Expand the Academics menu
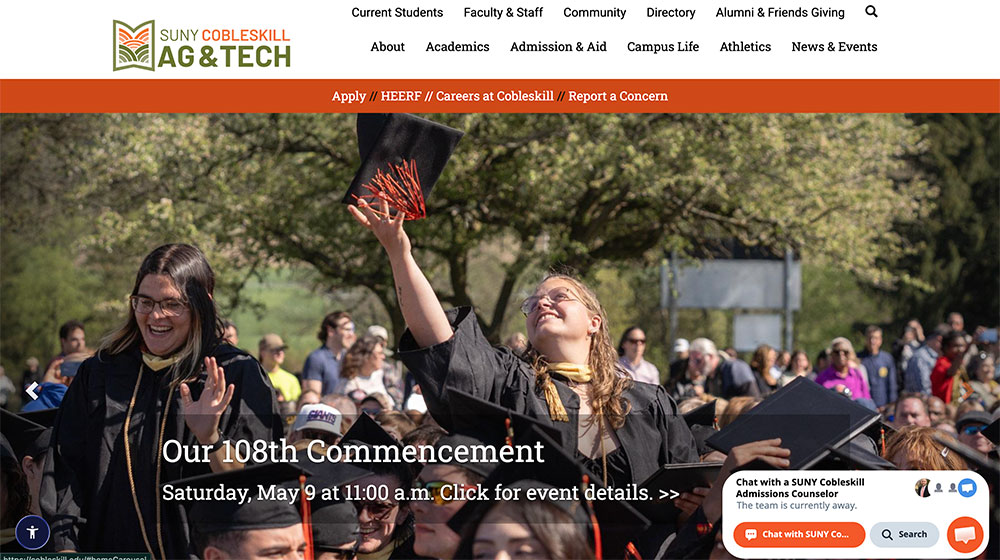Image resolution: width=1000 pixels, height=560 pixels. point(457,47)
